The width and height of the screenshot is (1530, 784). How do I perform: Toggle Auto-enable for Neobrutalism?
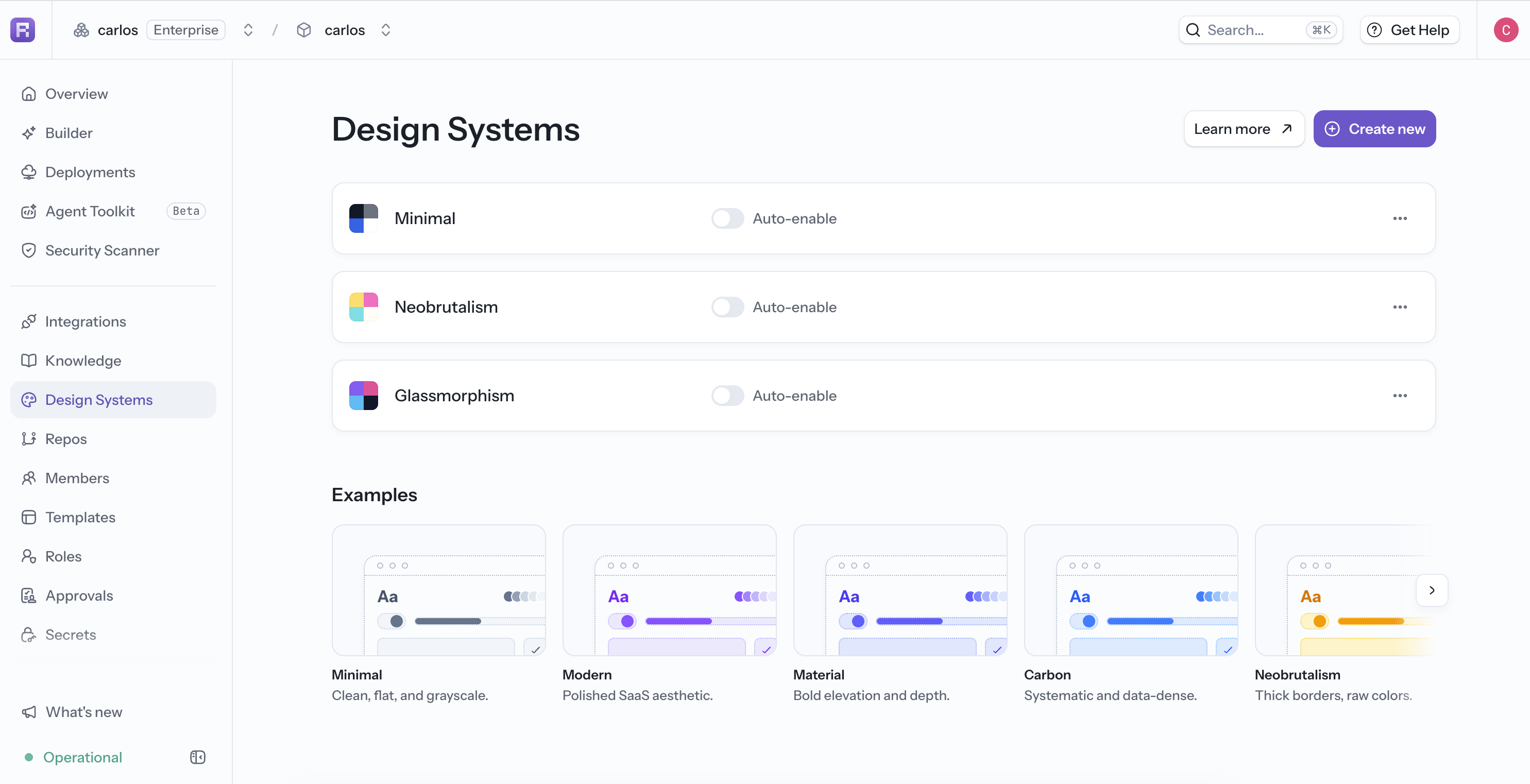[x=727, y=307]
